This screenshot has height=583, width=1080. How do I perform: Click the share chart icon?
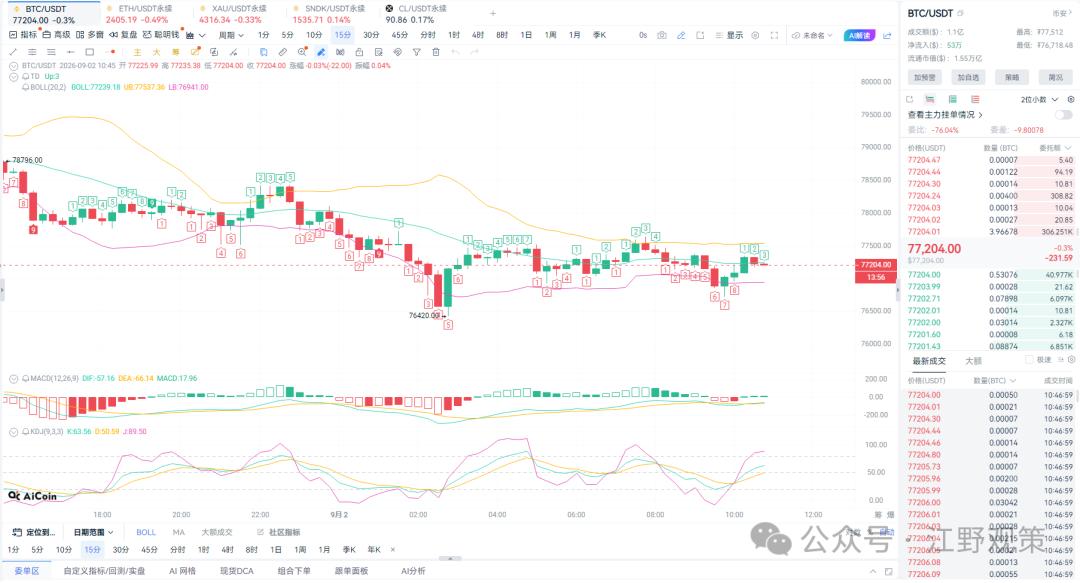coord(887,35)
